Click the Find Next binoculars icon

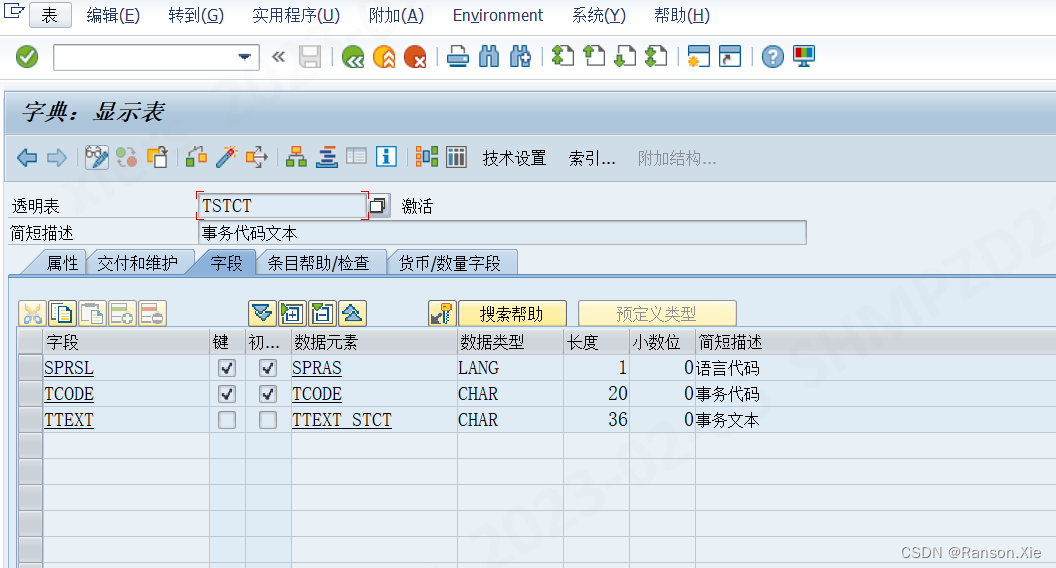(520, 57)
